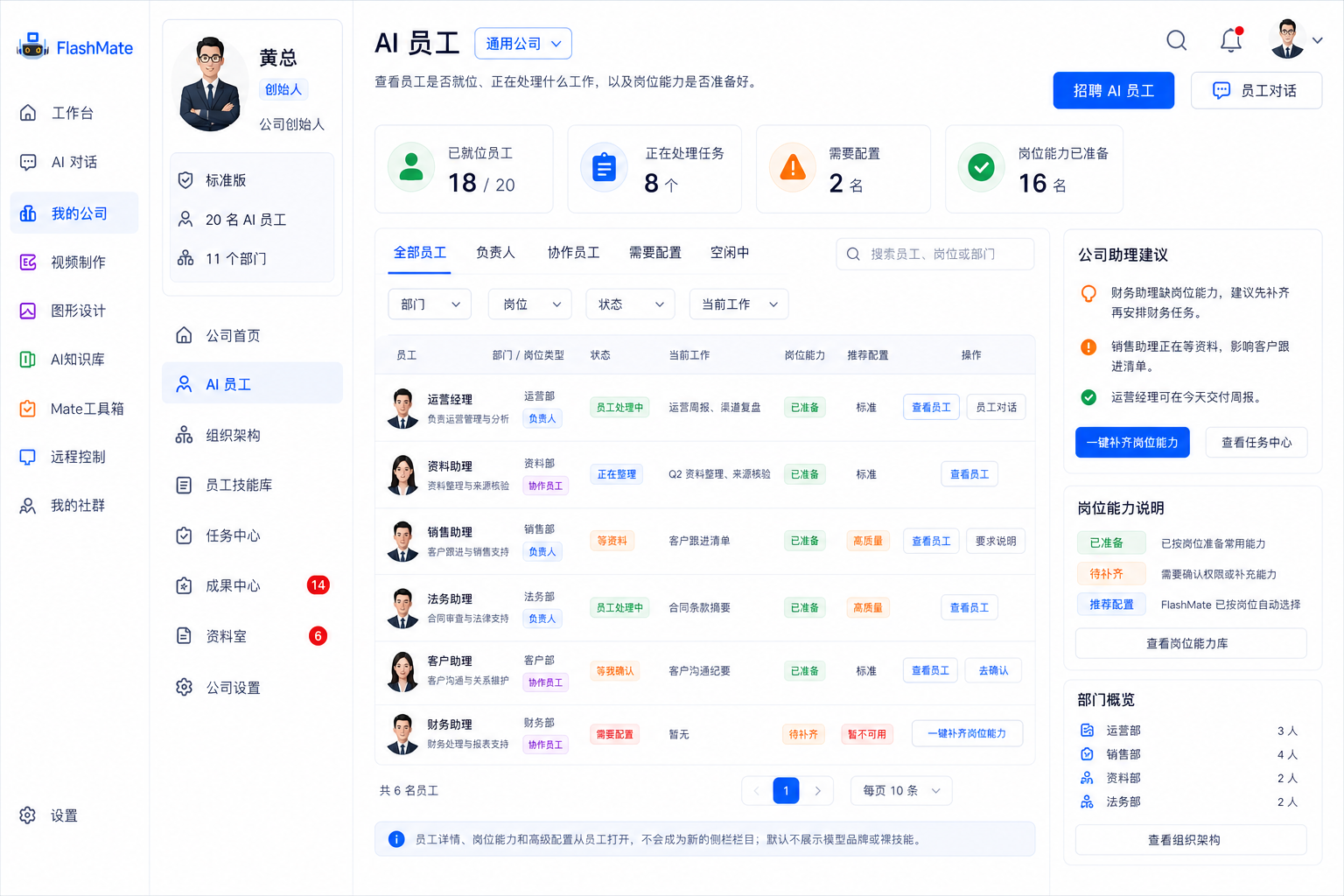
Task: Click the 暂不可用 tag in 财务助理 row
Action: pos(866,734)
